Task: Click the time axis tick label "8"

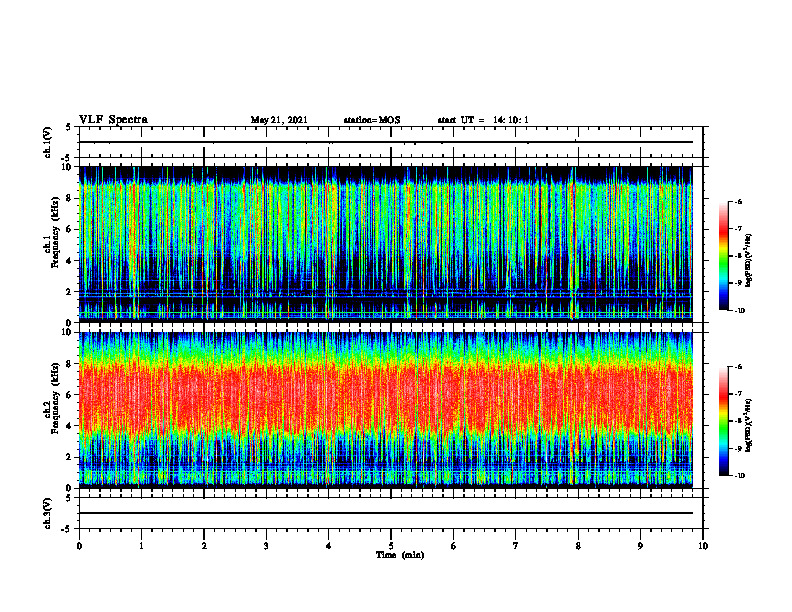Action: pos(578,546)
